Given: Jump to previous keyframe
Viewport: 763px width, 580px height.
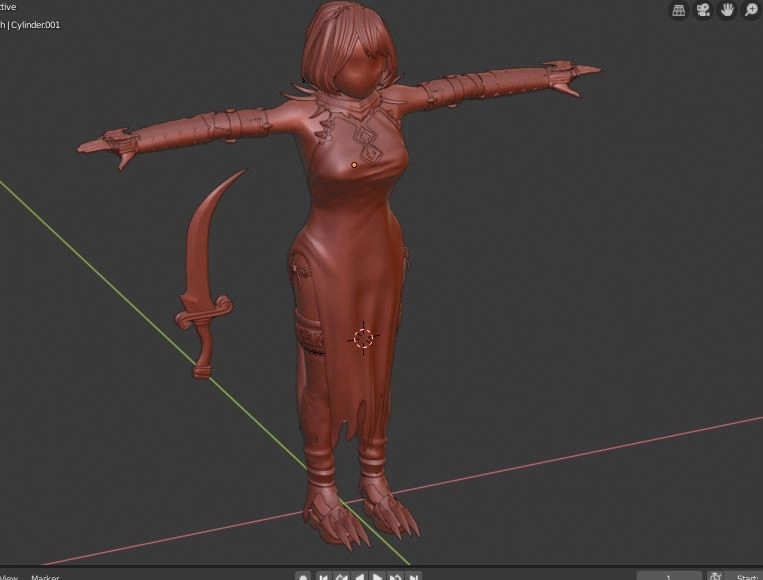Looking at the screenshot, I should (x=341, y=576).
